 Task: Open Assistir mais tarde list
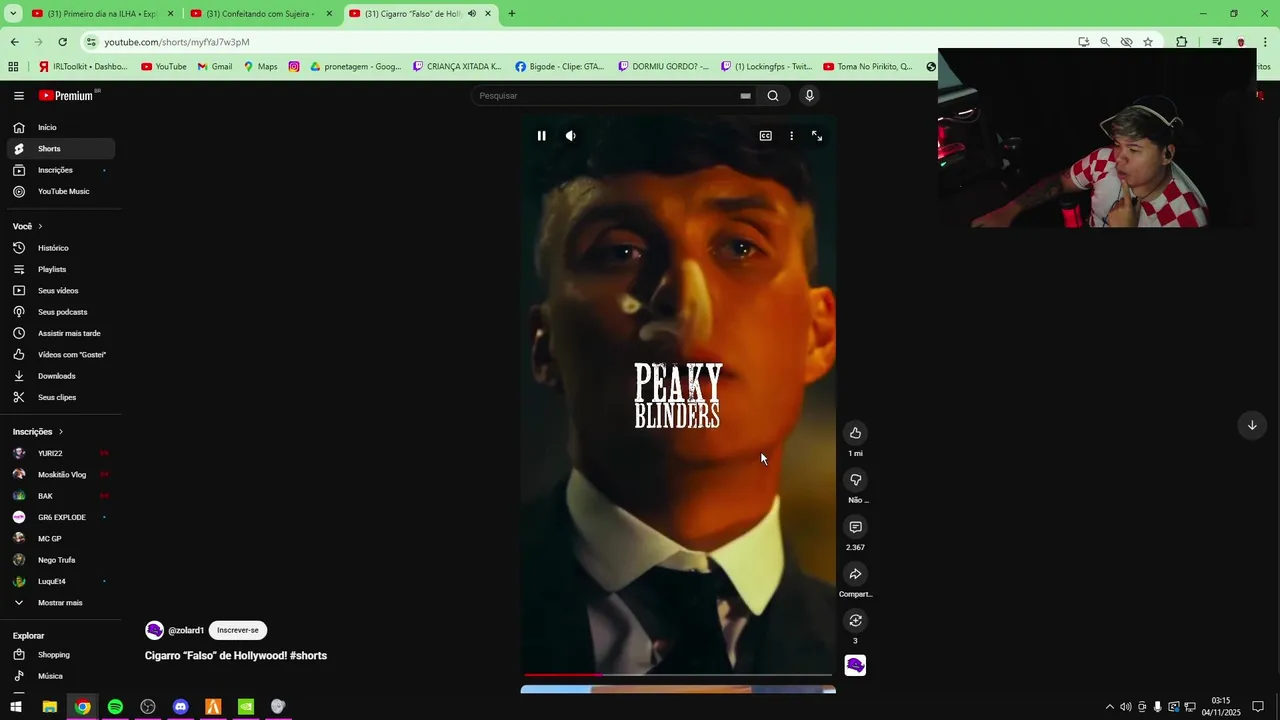60,333
